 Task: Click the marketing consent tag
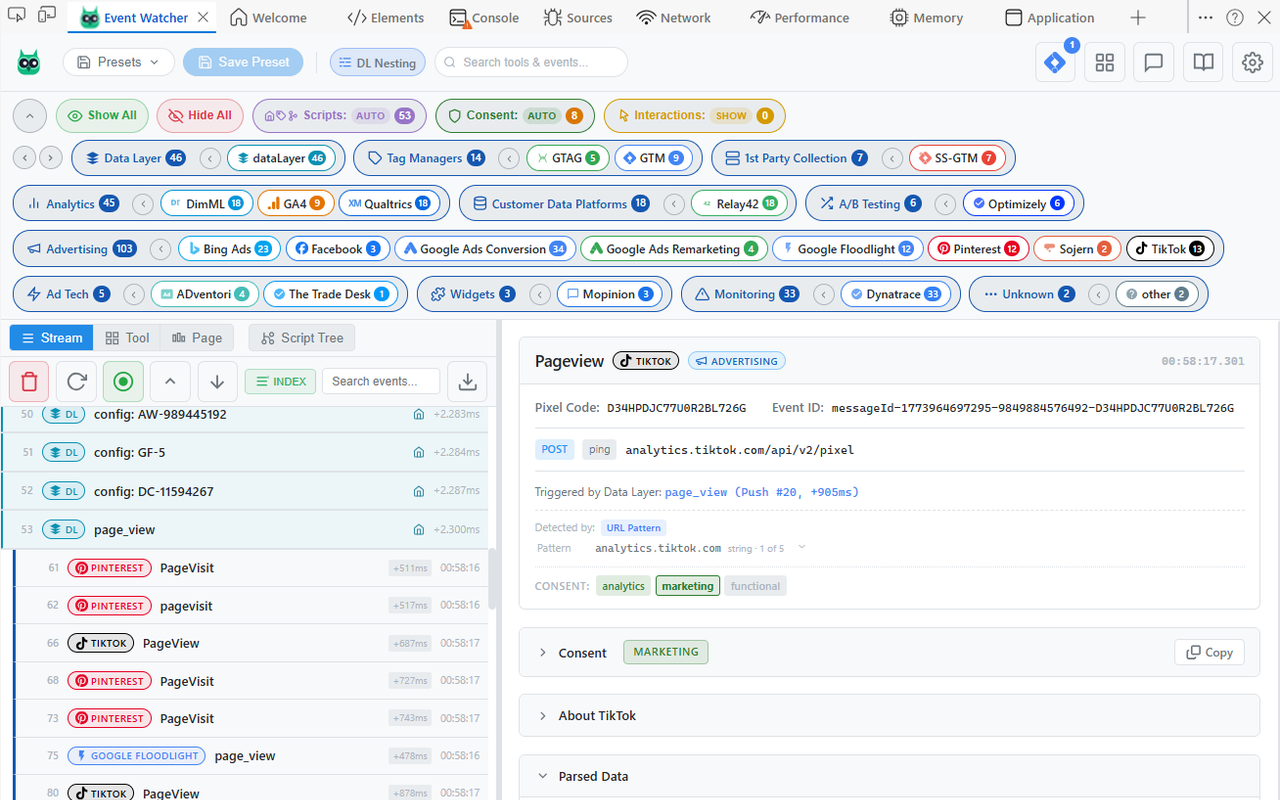coord(688,586)
